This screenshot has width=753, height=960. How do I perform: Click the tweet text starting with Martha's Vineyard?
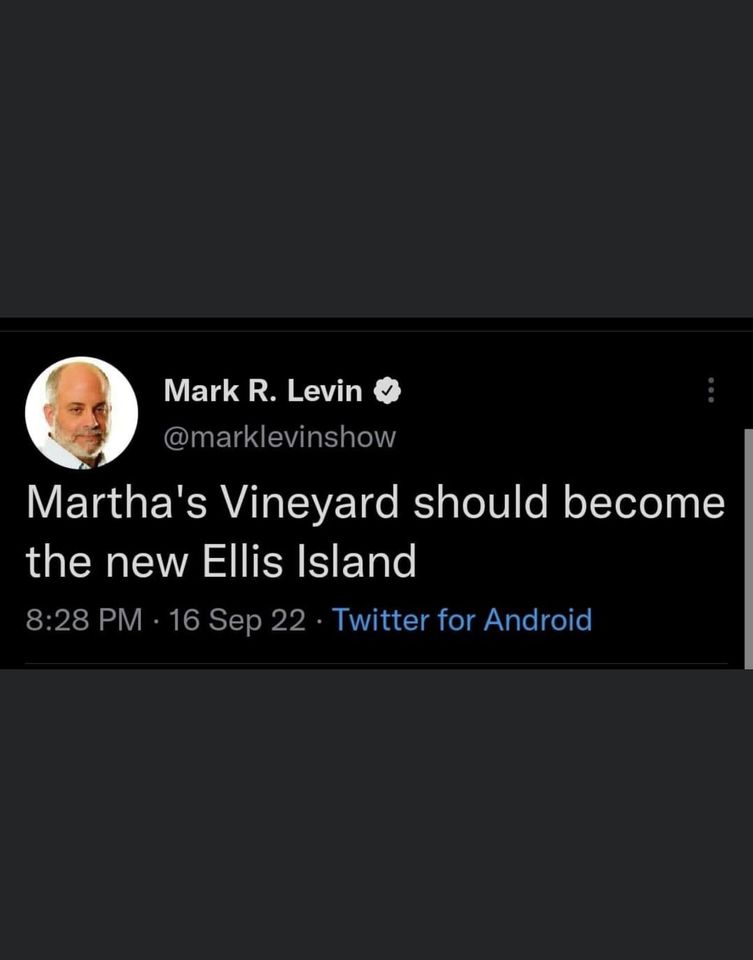pos(375,531)
